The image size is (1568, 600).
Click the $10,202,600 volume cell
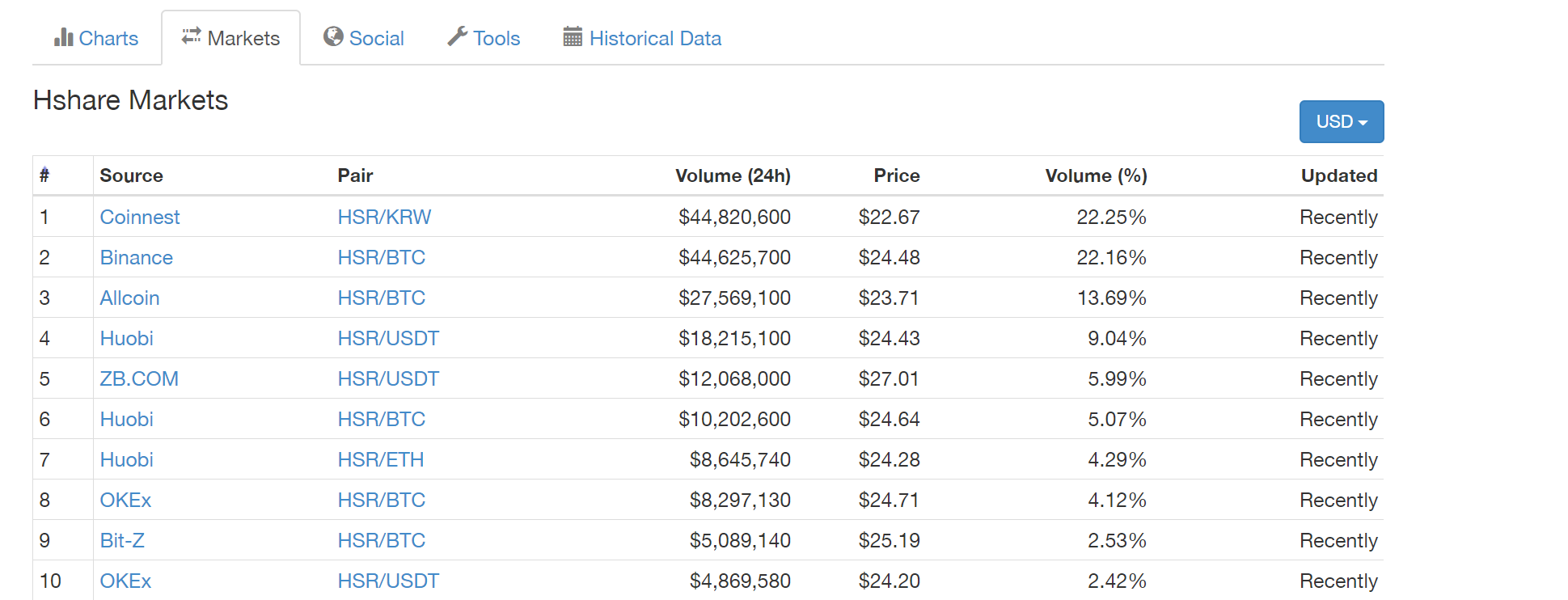(x=734, y=419)
